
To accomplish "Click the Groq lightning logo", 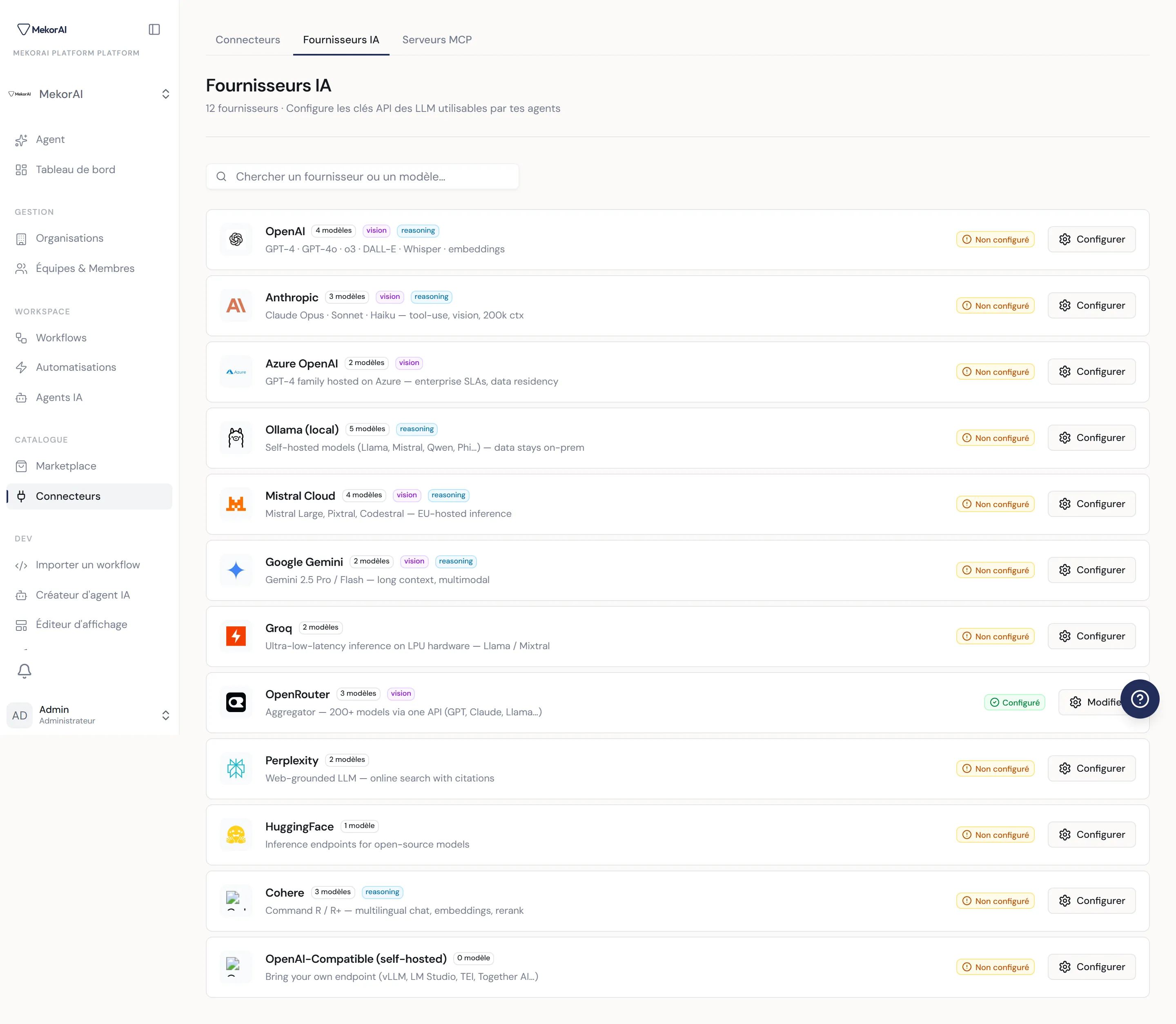I will 236,637.
